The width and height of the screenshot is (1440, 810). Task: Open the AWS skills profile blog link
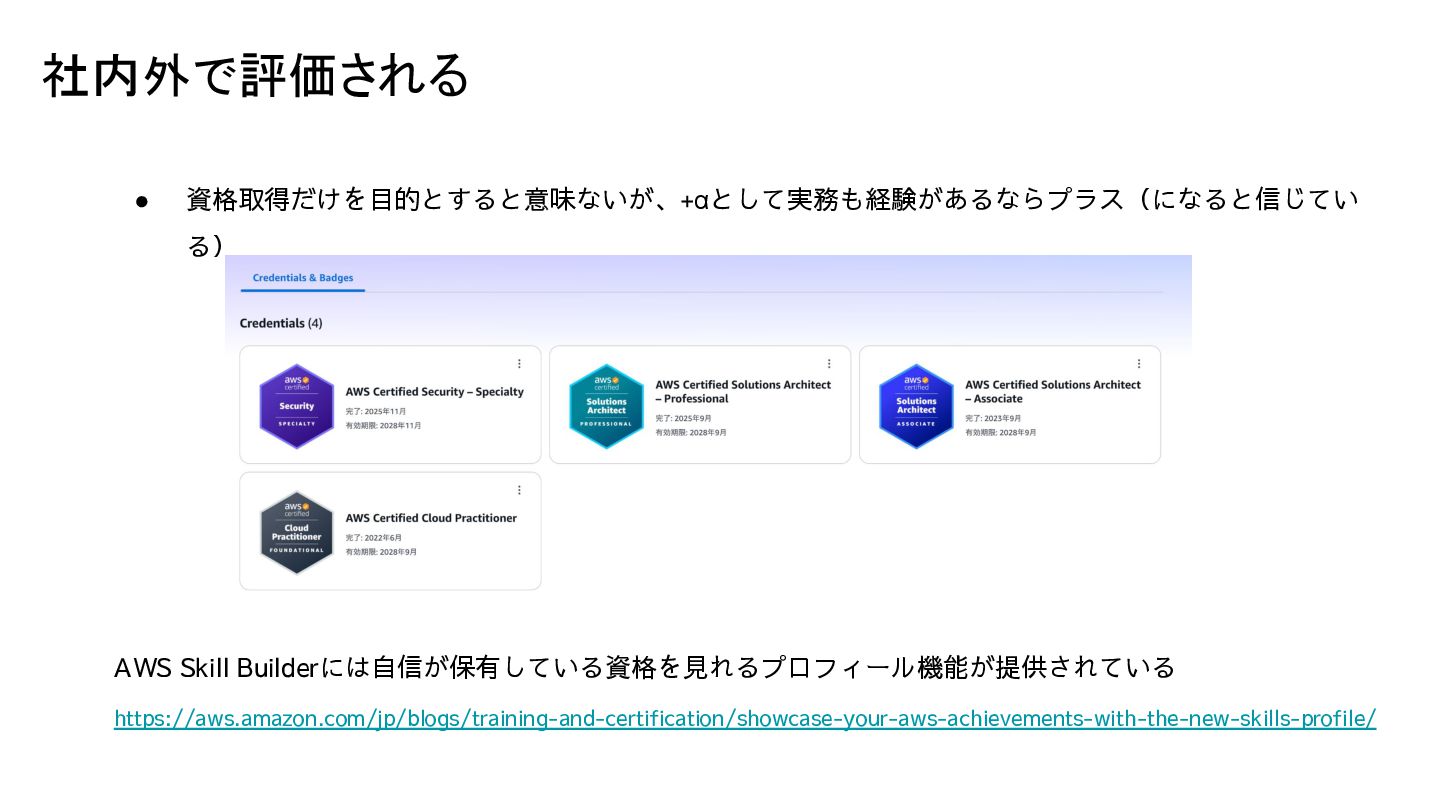click(x=745, y=718)
